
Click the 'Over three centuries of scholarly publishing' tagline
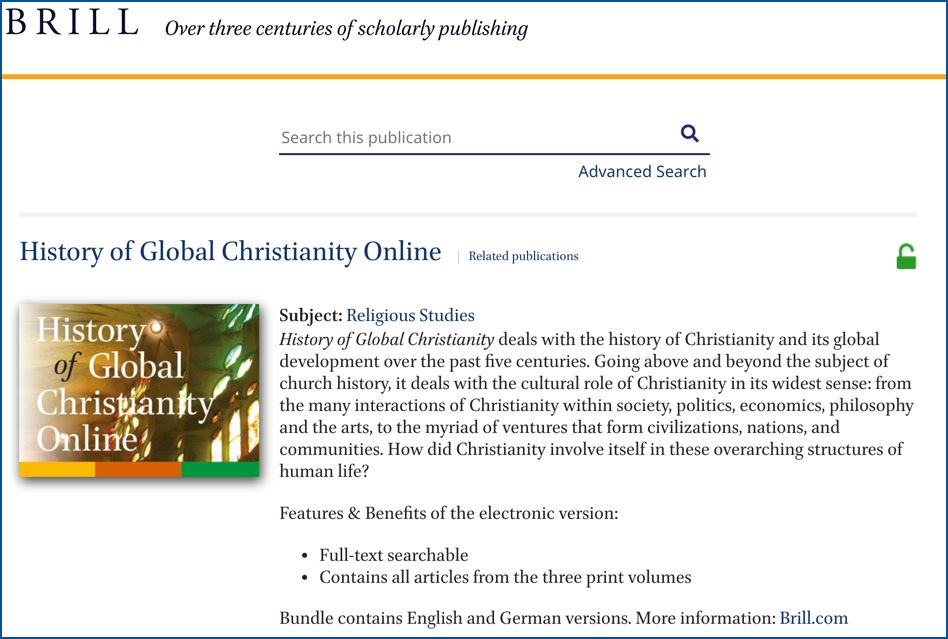point(346,28)
